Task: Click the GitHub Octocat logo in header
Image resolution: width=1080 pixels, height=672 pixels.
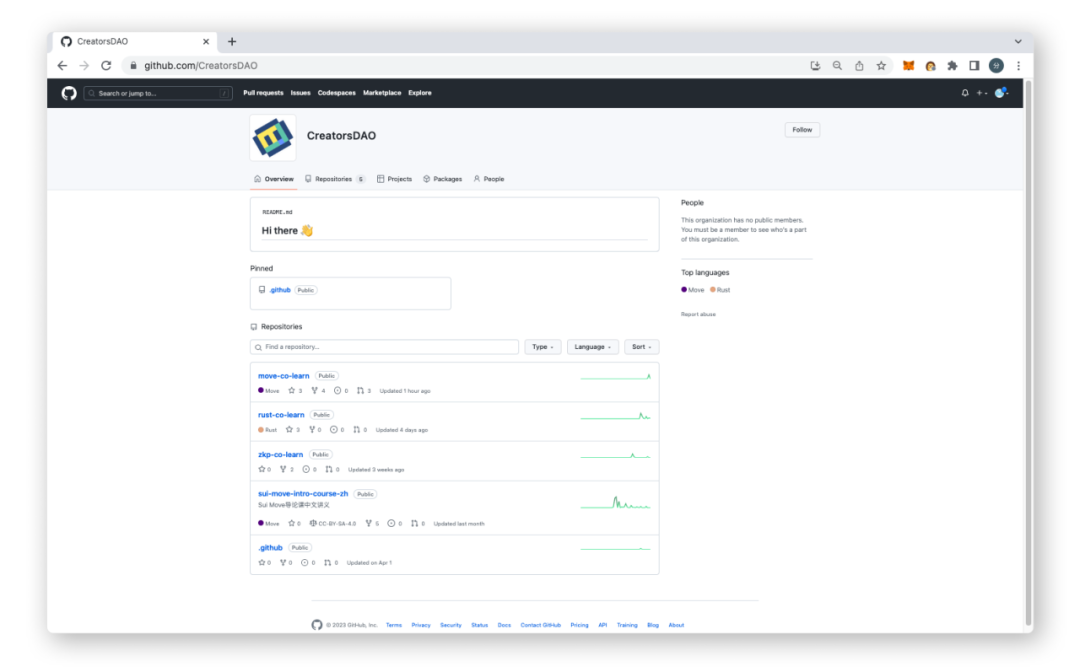Action: pyautogui.click(x=69, y=93)
